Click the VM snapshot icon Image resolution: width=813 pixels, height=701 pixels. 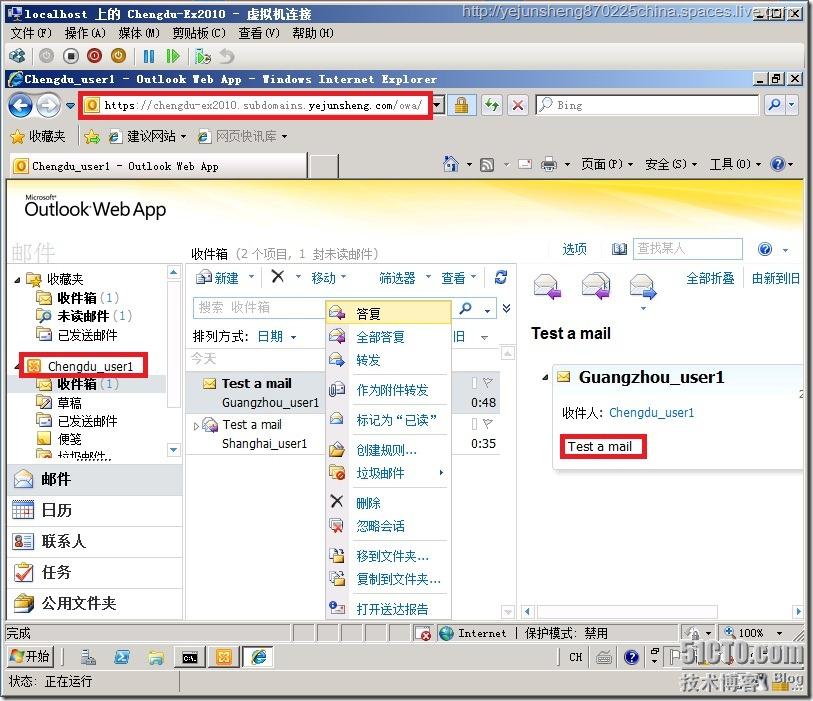tap(203, 55)
